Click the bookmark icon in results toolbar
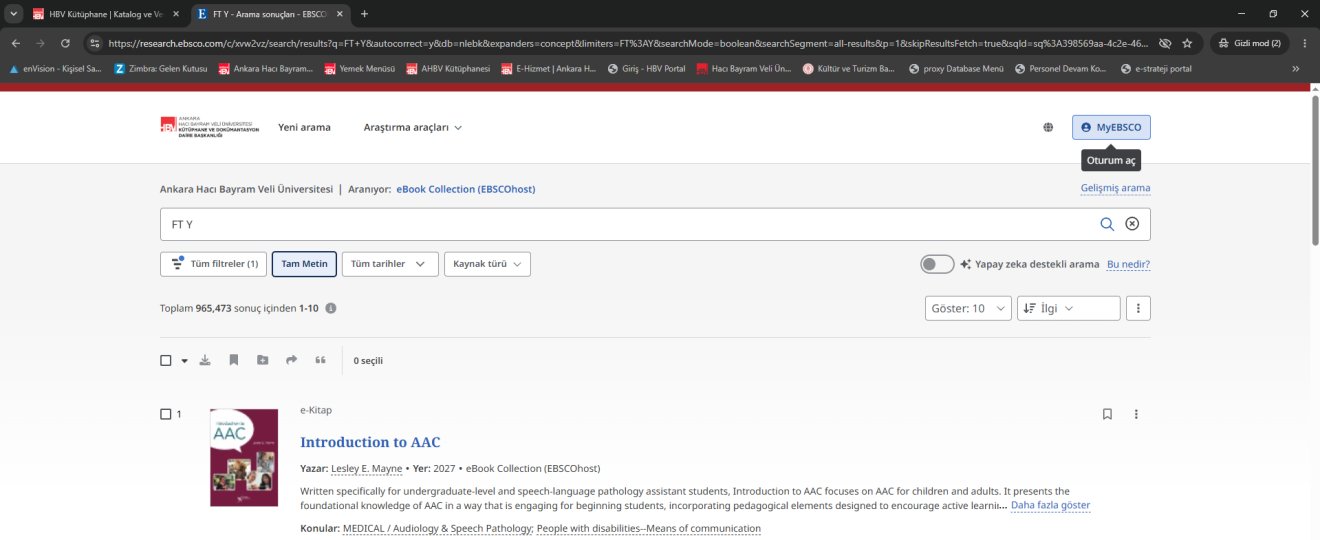The width and height of the screenshot is (1320, 540). 233,360
